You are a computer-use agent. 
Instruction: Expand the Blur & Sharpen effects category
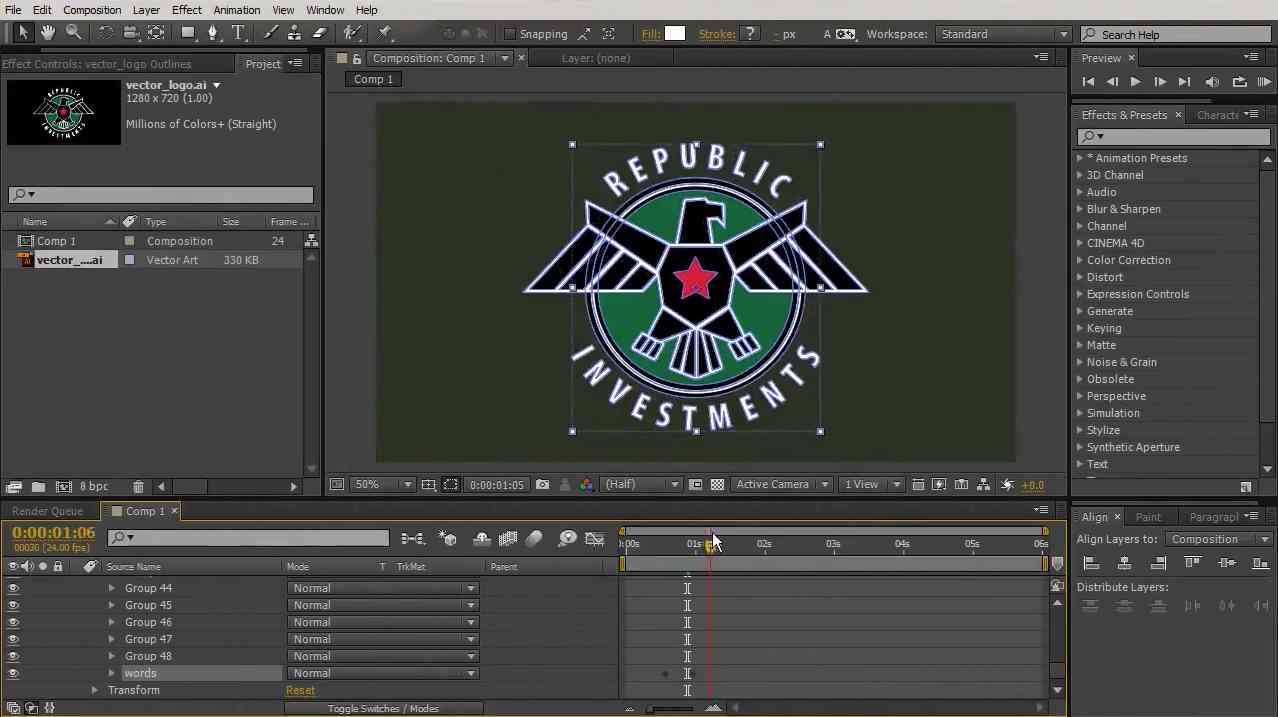coord(1080,209)
